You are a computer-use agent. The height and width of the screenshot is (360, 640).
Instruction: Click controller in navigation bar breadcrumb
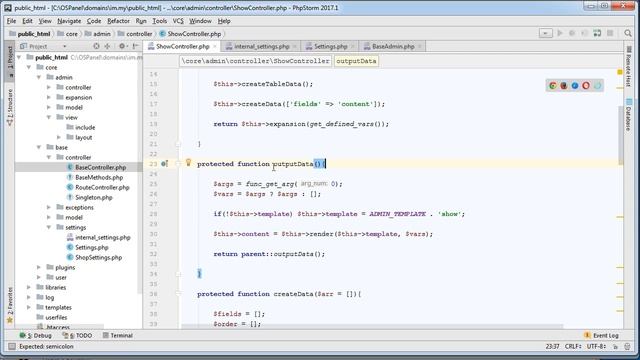pyautogui.click(x=135, y=34)
